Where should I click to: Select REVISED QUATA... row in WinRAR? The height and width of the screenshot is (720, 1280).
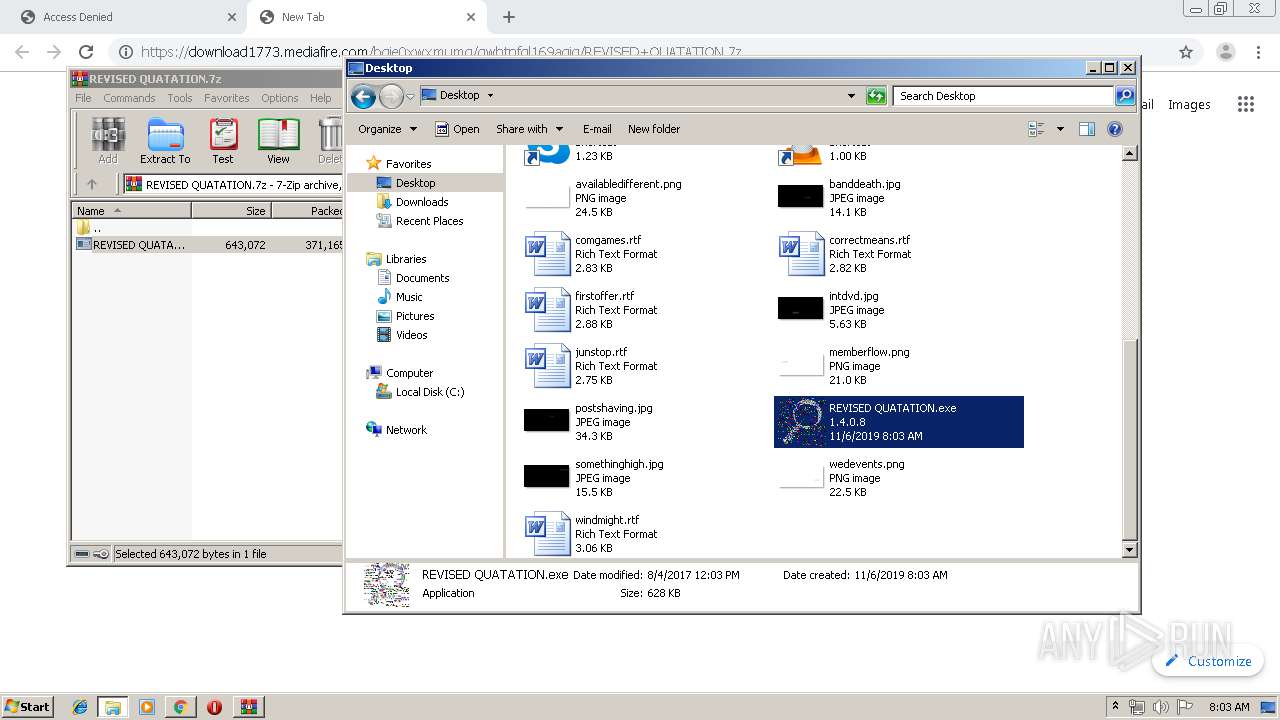(207, 244)
